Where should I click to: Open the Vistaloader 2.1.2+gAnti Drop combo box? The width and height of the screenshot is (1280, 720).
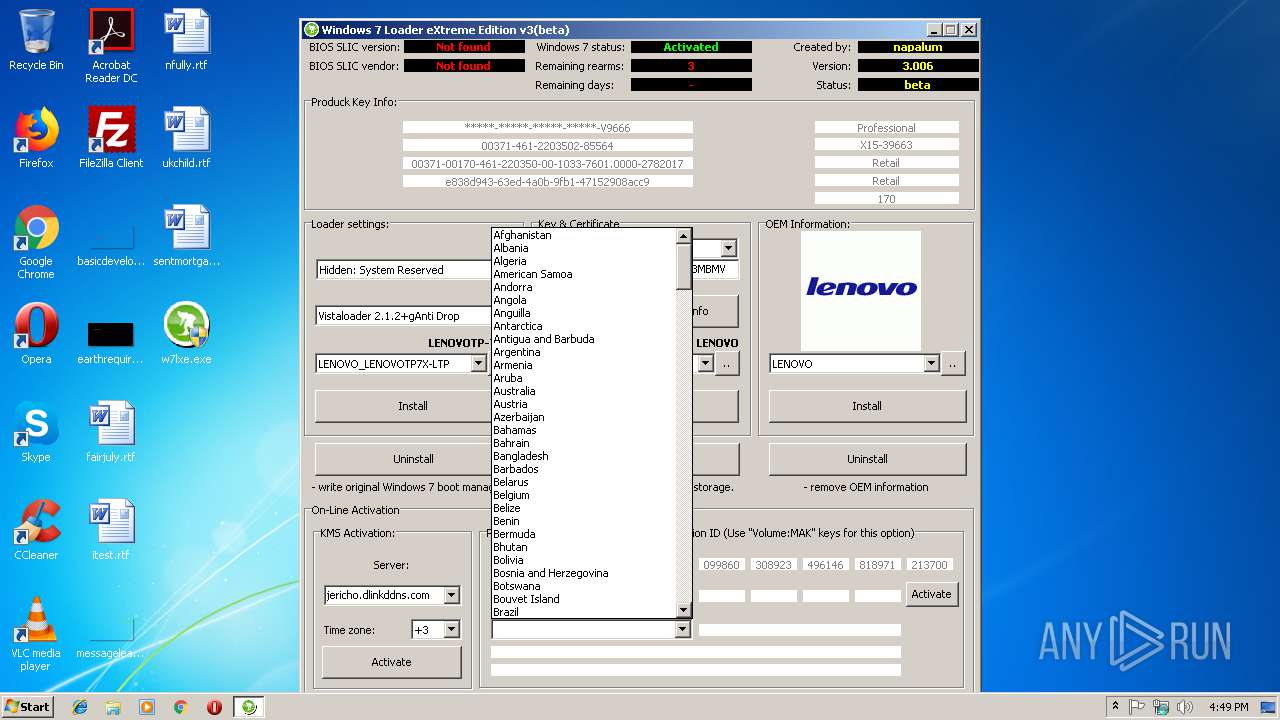[403, 316]
